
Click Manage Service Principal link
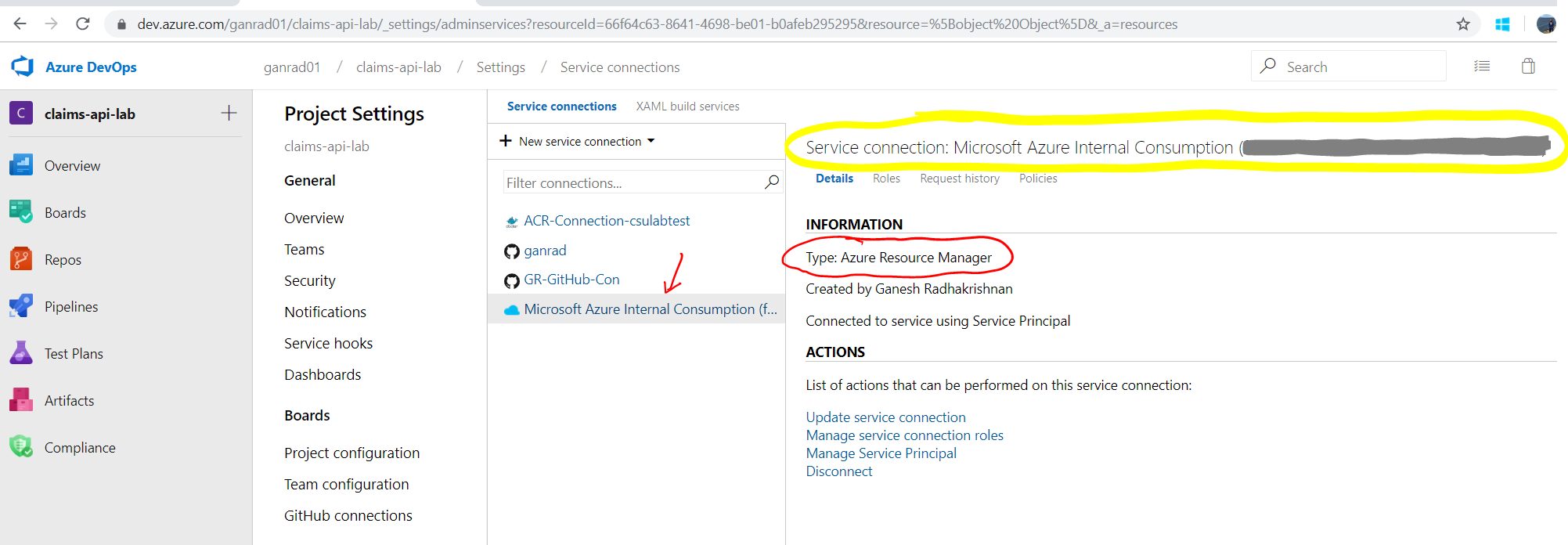(881, 453)
